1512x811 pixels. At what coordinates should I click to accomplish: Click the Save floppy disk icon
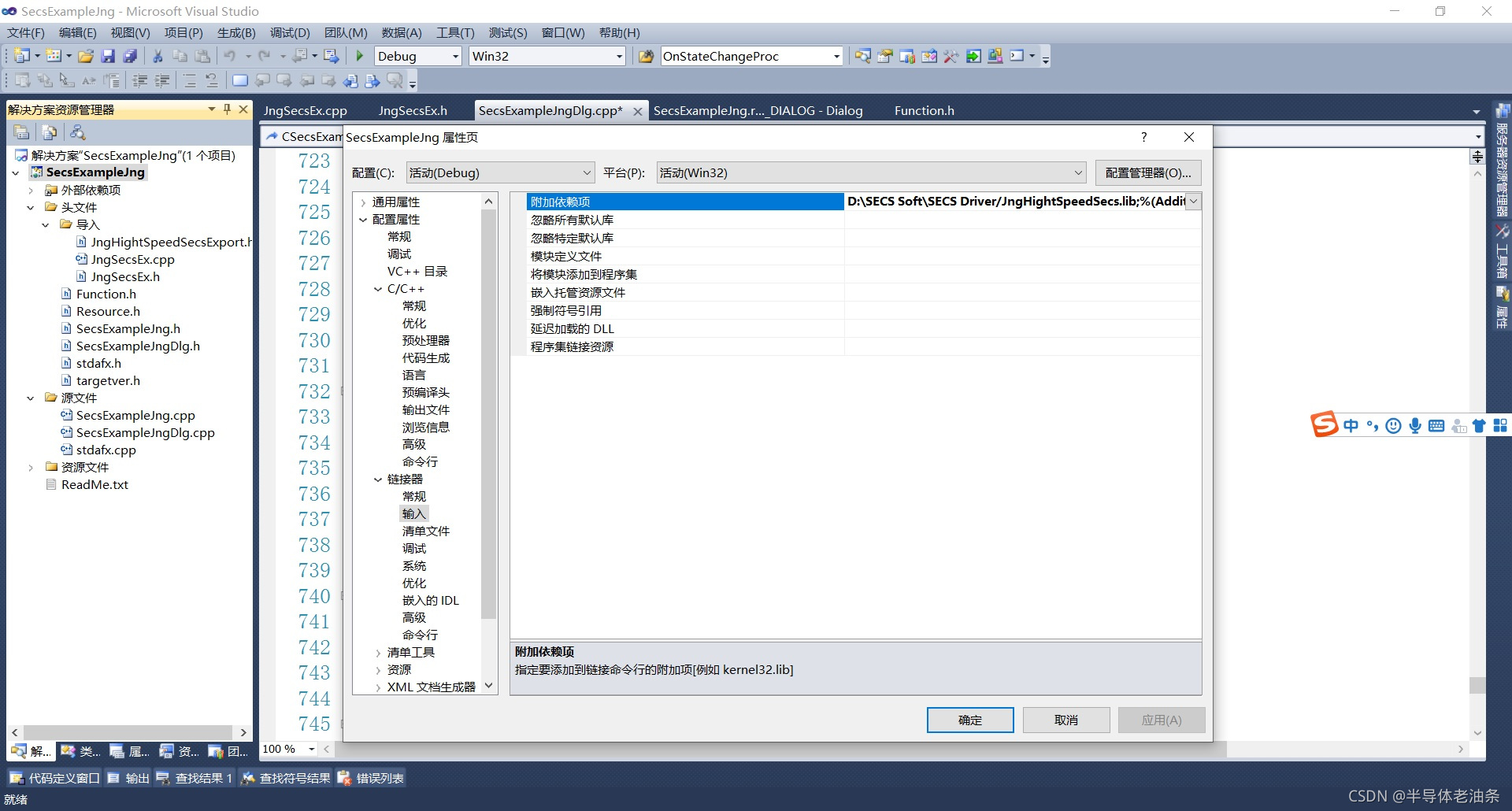click(x=108, y=56)
